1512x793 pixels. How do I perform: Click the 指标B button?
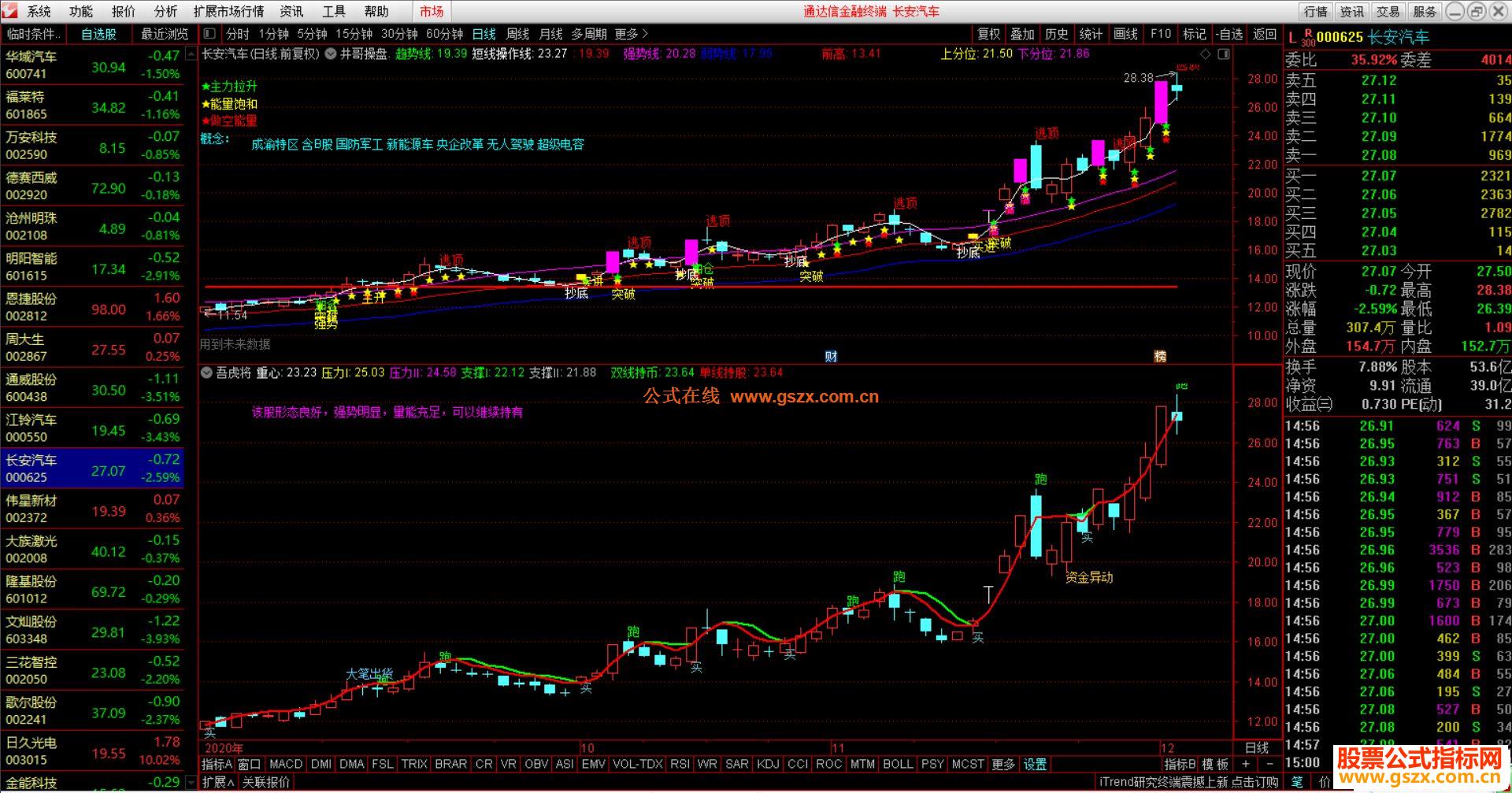tap(1180, 764)
